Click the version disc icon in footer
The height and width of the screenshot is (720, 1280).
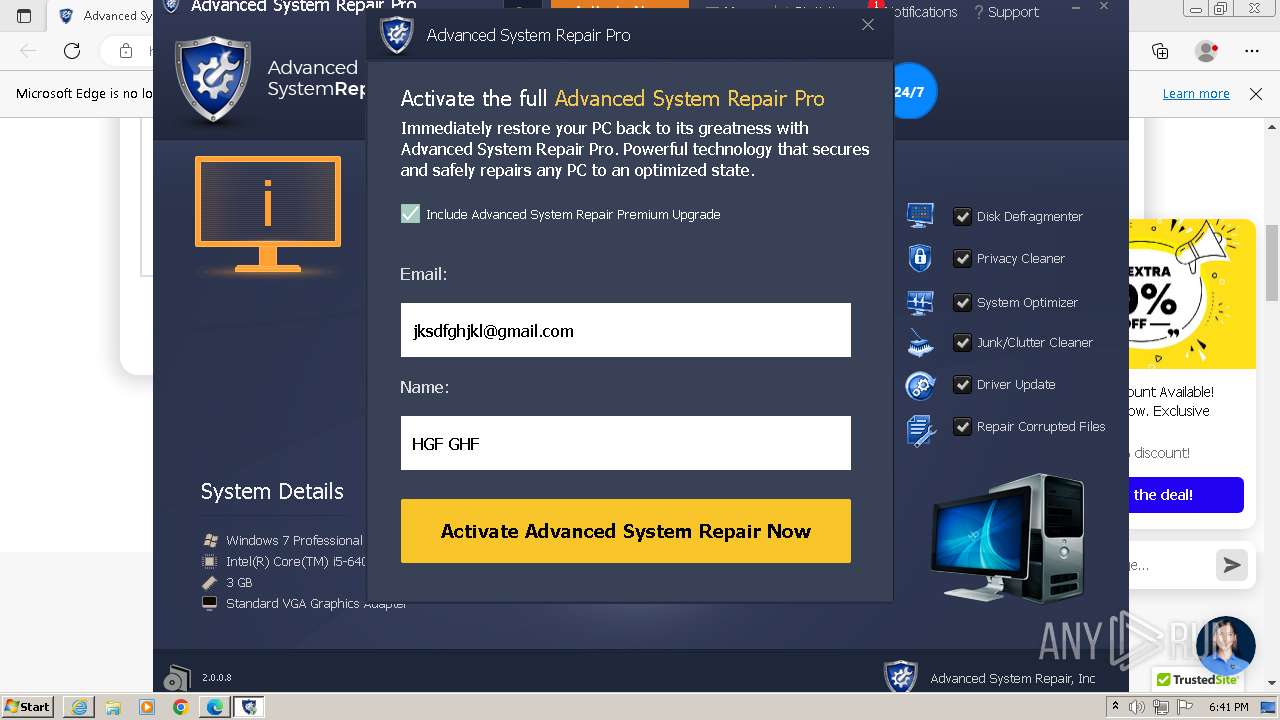177,678
